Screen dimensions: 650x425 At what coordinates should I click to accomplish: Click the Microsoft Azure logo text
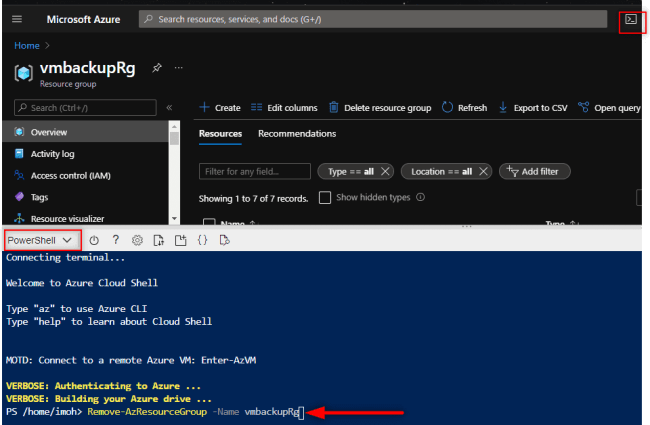point(83,19)
